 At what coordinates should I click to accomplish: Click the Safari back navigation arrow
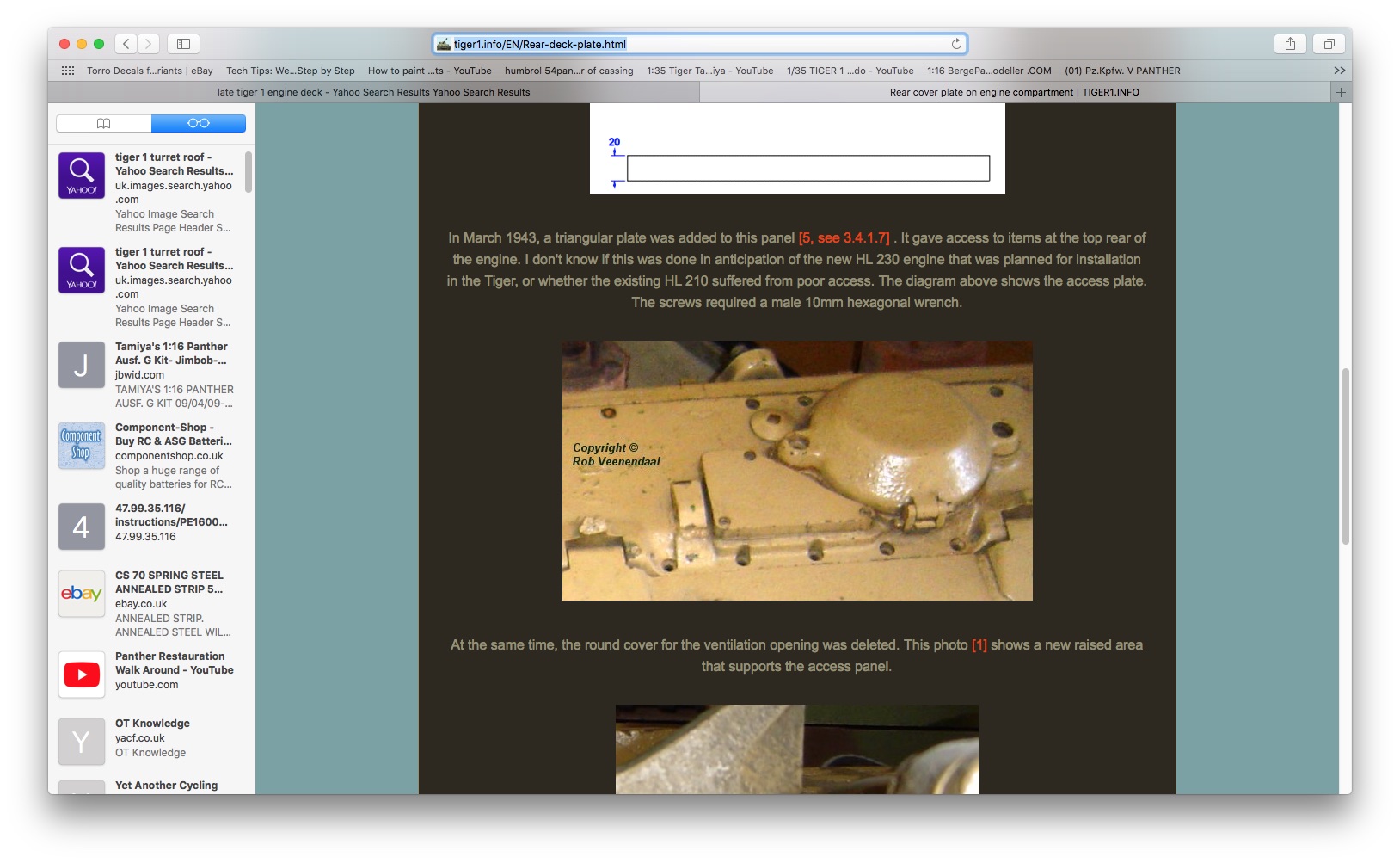[x=126, y=44]
